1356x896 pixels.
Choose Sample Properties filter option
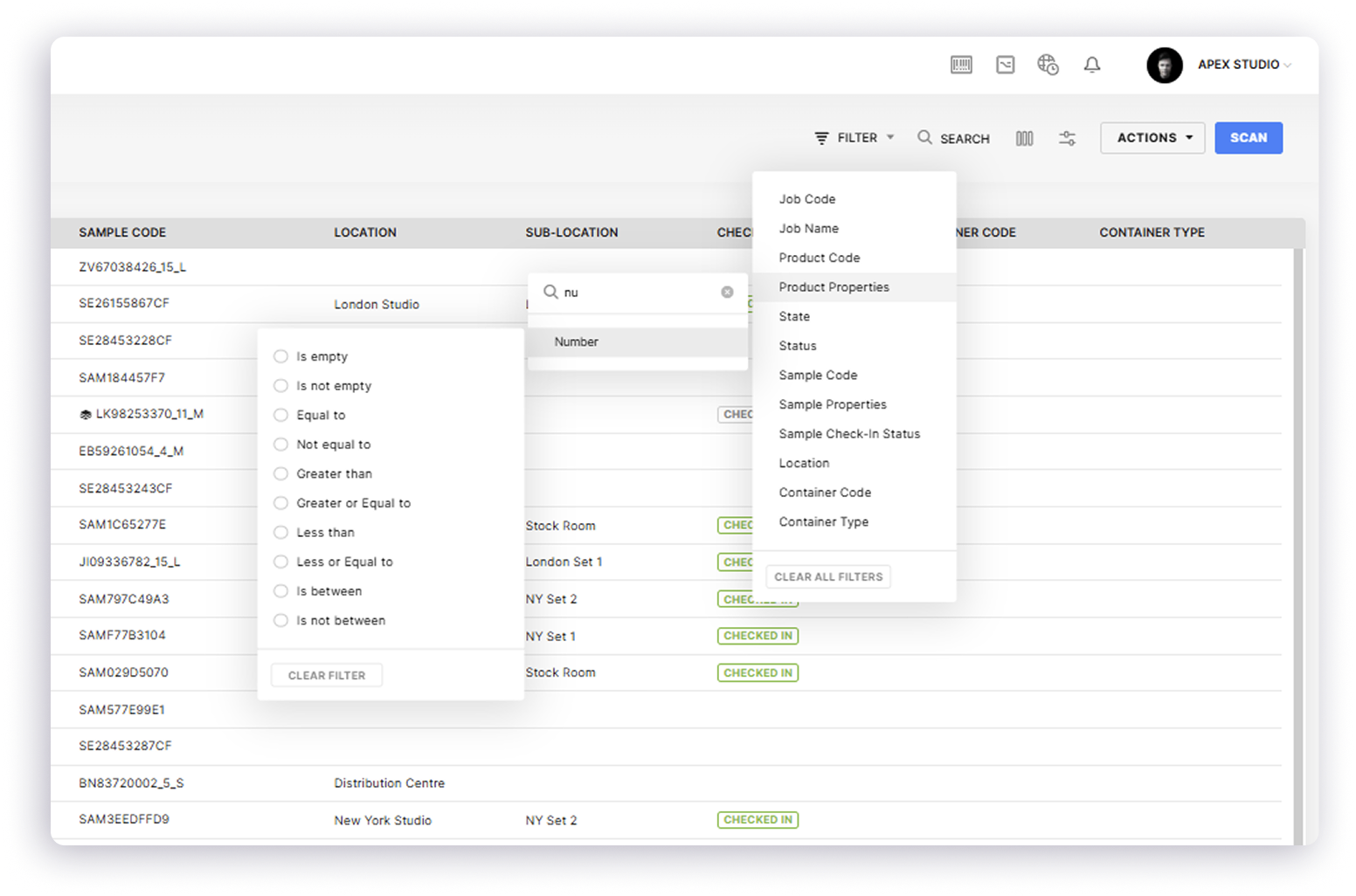(854, 404)
